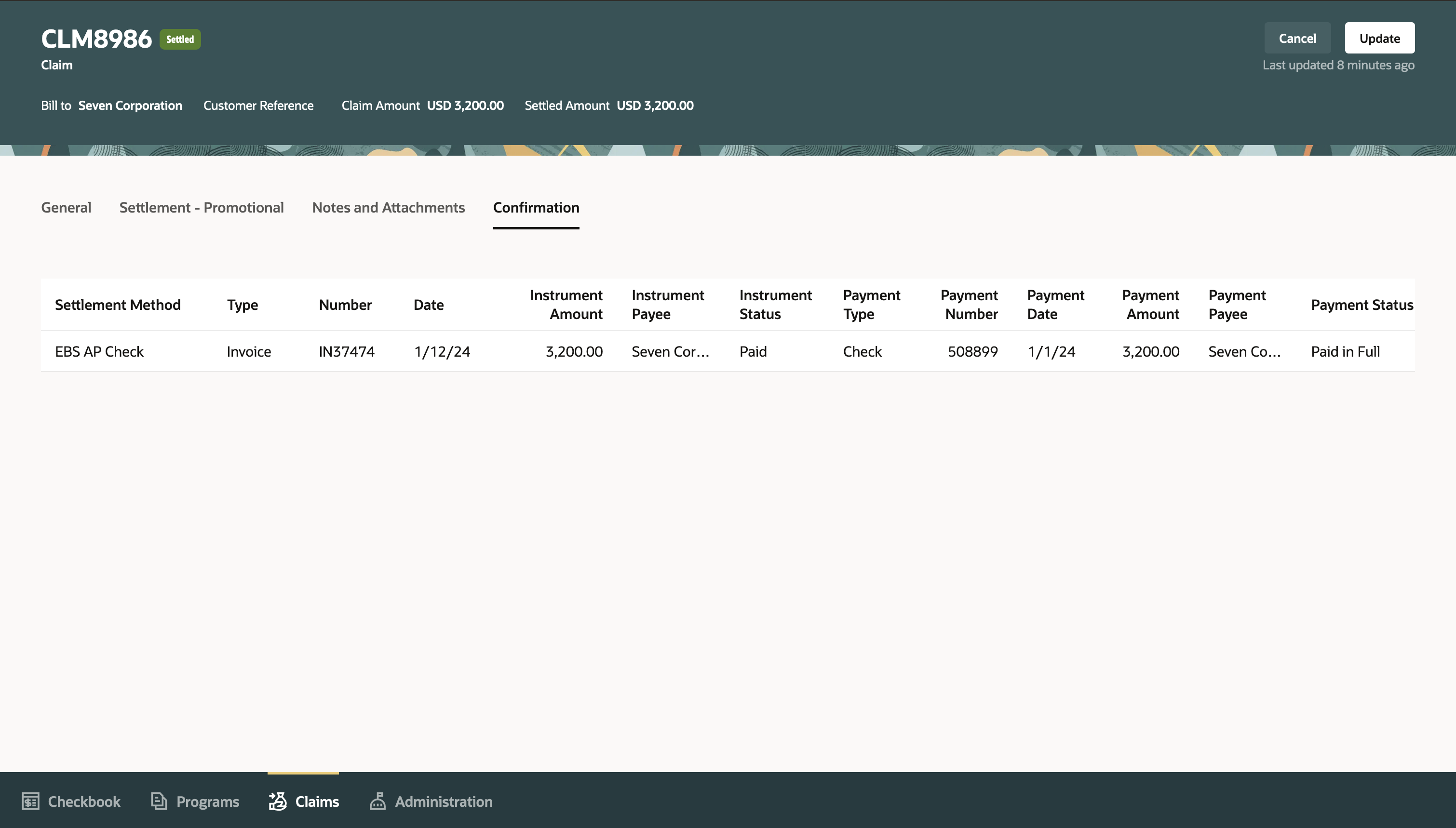Click the Paid in Full status cell

[1345, 351]
